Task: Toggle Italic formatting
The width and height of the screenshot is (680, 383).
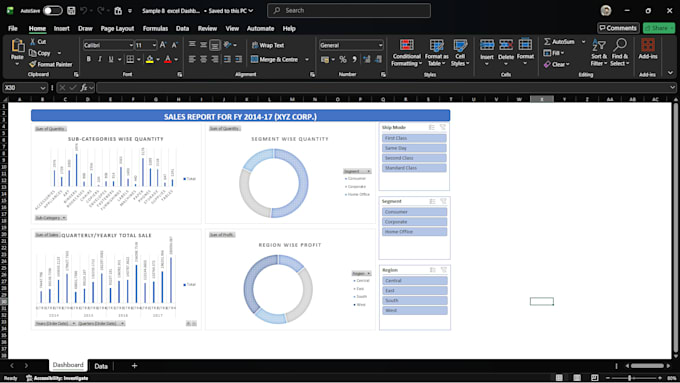Action: 100,59
